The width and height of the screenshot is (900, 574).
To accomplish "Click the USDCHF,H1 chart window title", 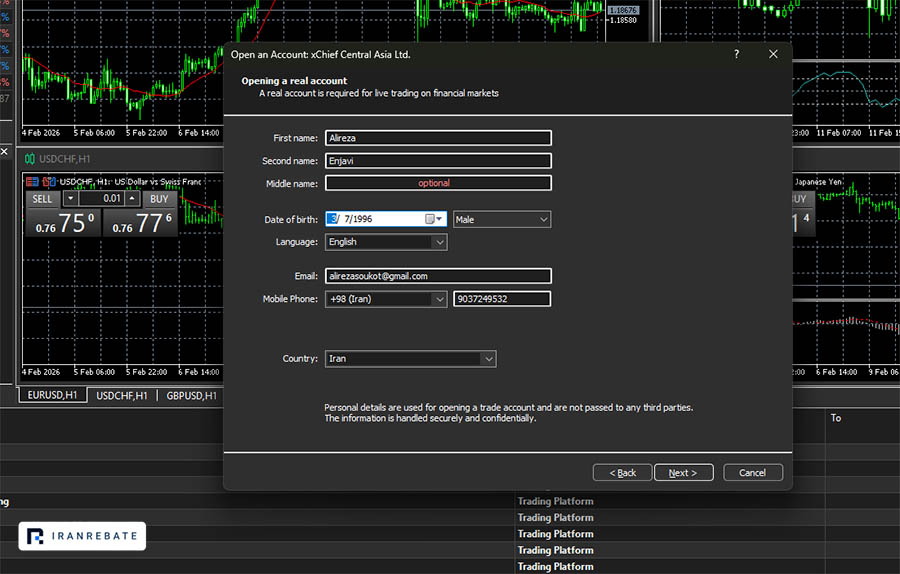I will (x=64, y=159).
